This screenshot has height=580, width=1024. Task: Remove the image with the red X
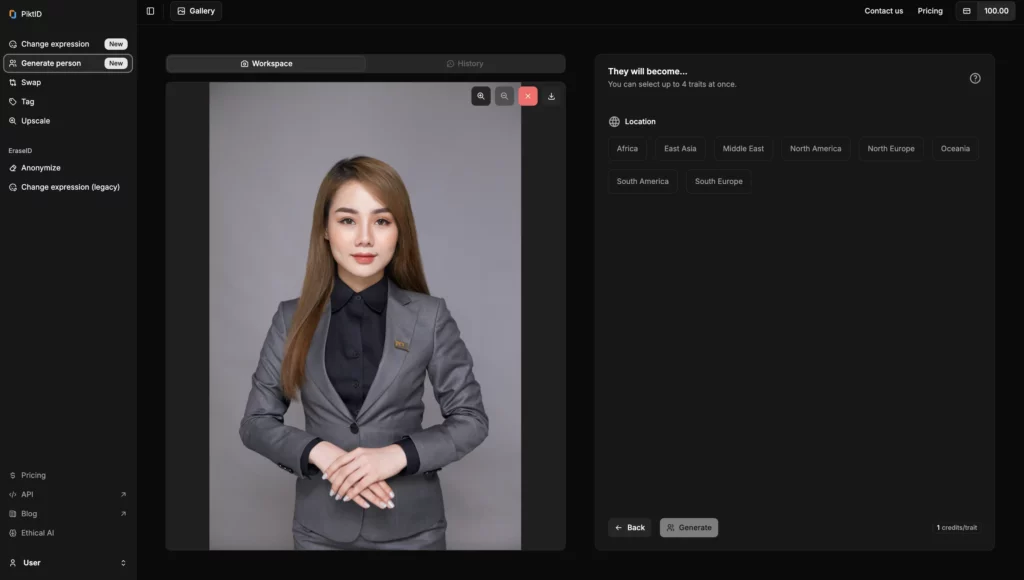tap(528, 95)
